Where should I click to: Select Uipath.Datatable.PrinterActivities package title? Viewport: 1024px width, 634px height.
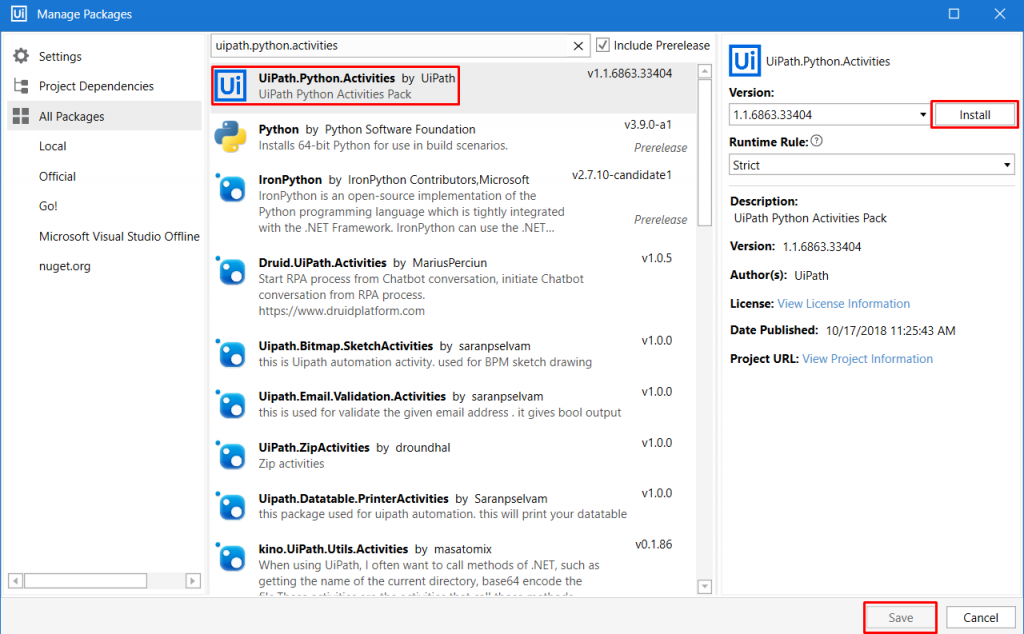[x=353, y=498]
